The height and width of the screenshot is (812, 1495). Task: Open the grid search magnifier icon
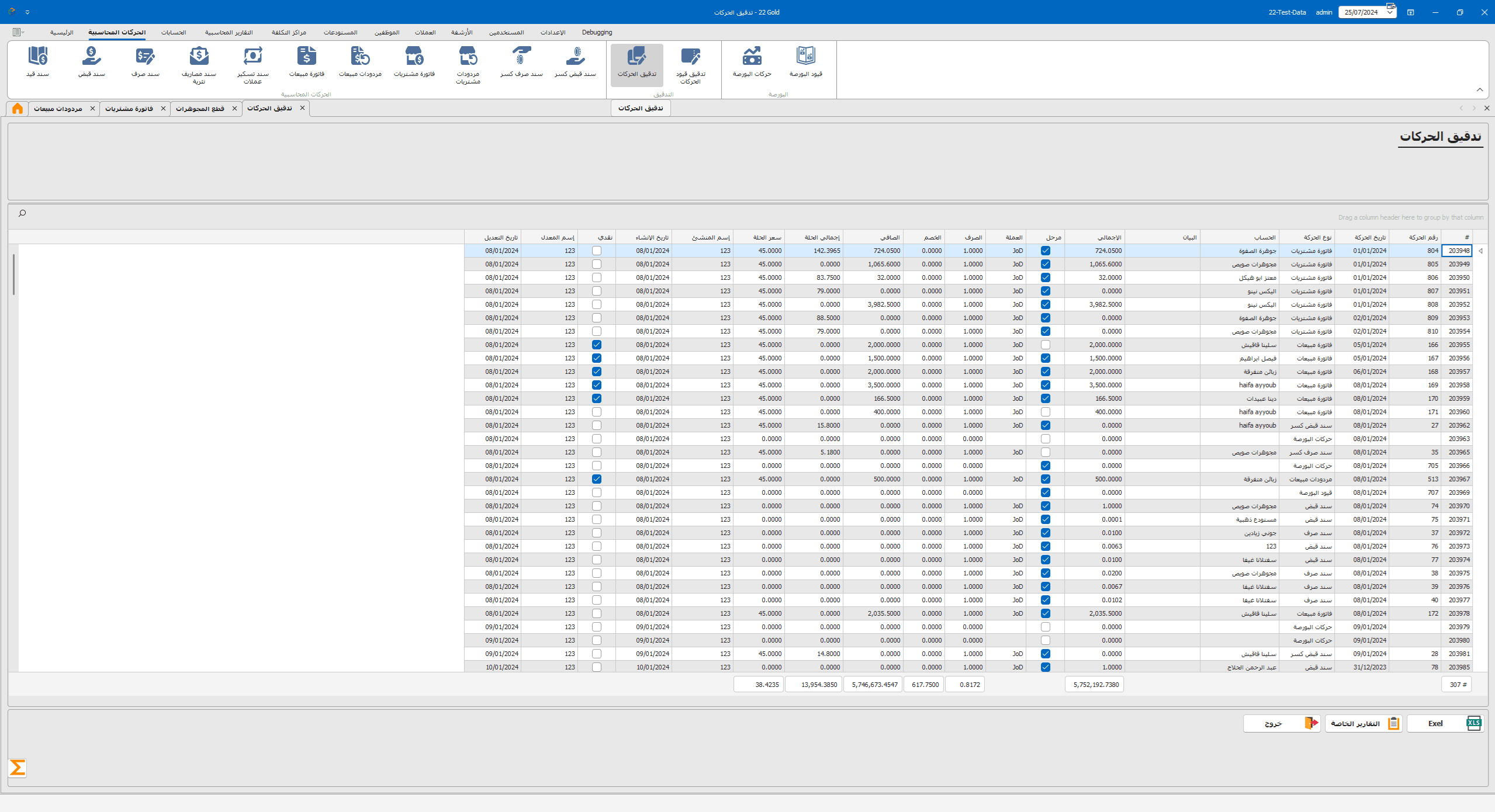click(22, 213)
